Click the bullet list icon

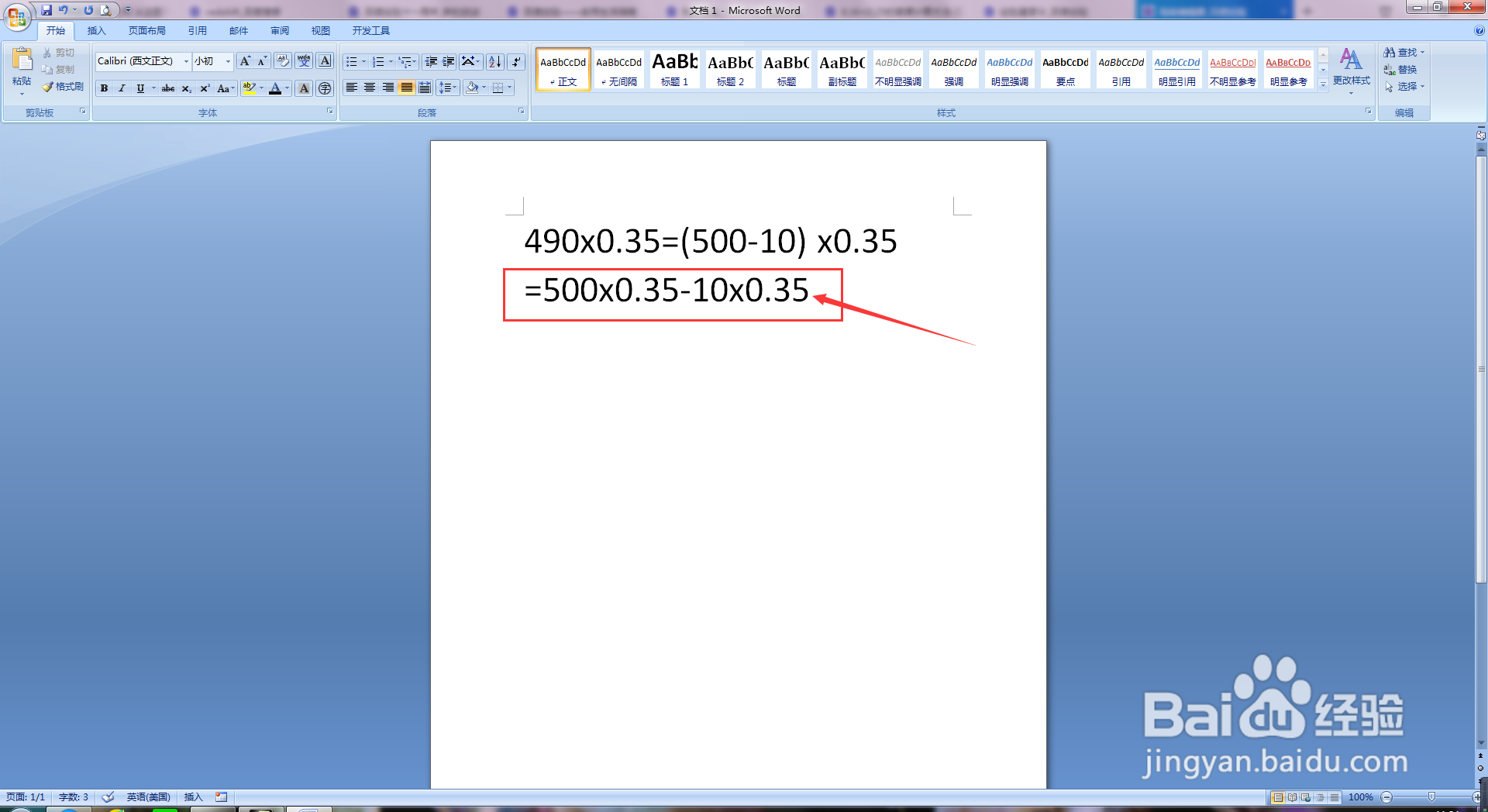tap(351, 61)
